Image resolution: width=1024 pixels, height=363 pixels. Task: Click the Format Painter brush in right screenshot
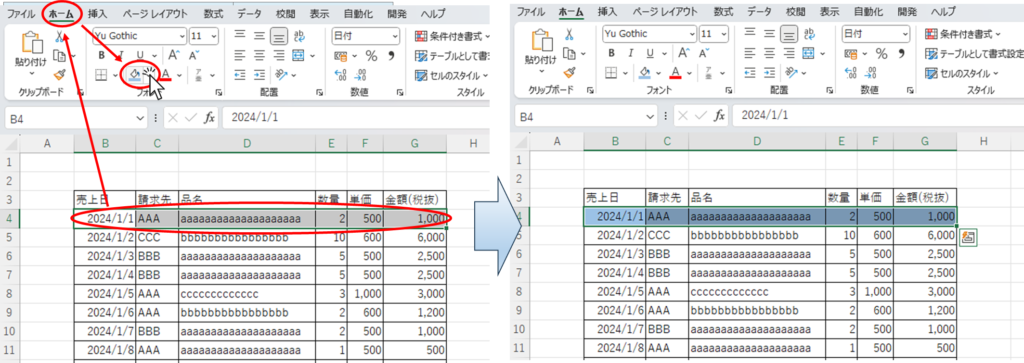(x=569, y=72)
